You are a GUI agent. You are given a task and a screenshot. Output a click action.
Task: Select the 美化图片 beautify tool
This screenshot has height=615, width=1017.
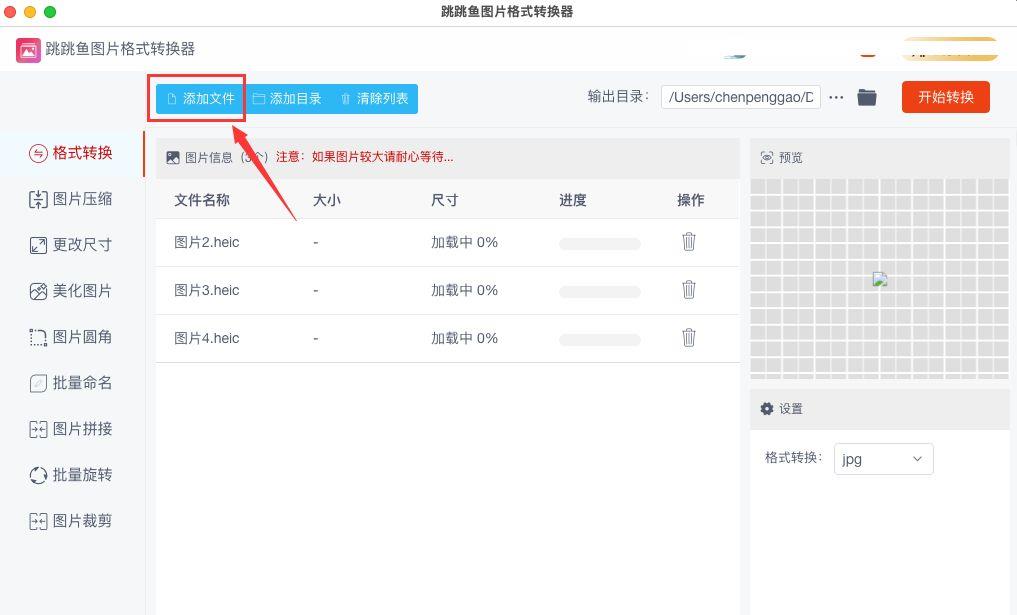point(70,290)
